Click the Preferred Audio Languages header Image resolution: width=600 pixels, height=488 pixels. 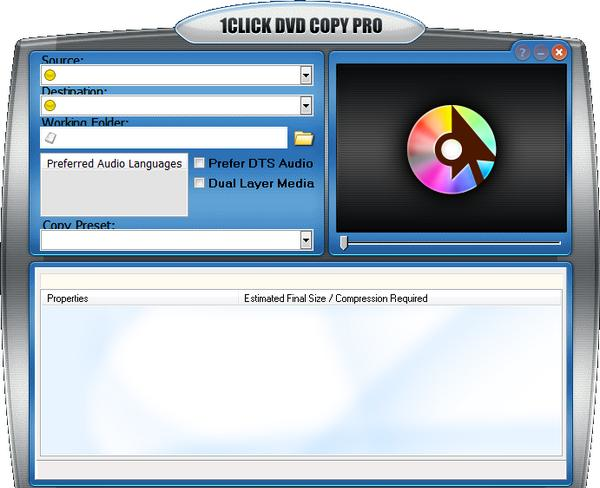[114, 163]
